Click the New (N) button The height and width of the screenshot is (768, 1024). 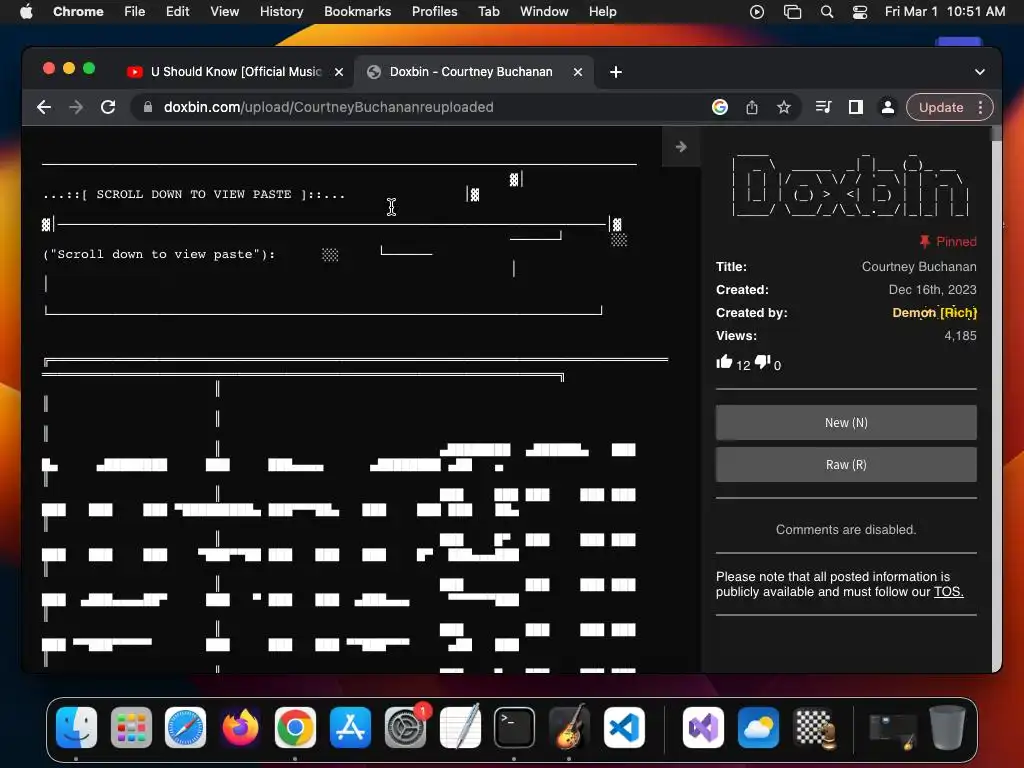point(846,423)
